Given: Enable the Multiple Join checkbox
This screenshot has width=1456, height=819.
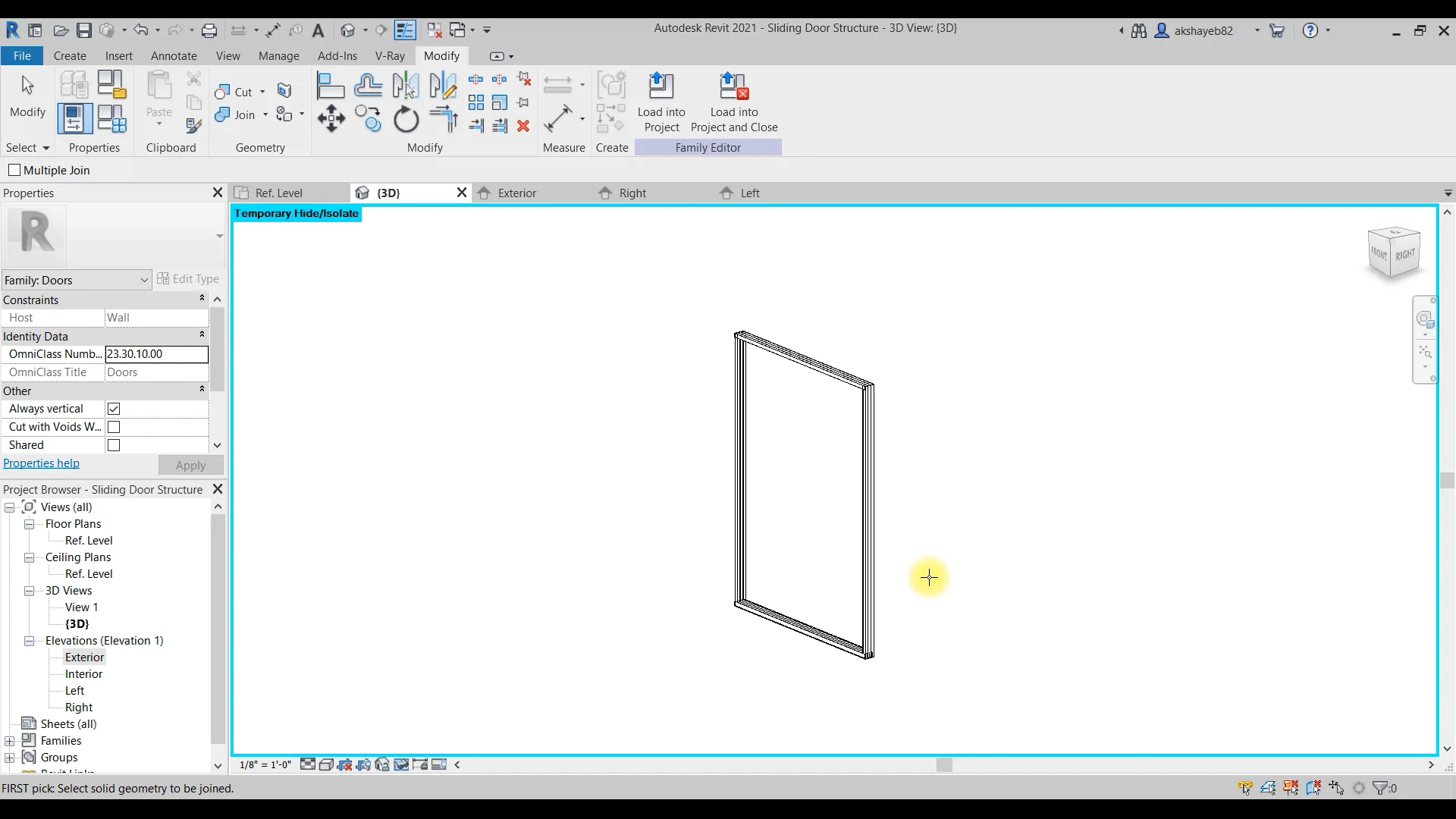Looking at the screenshot, I should (14, 170).
